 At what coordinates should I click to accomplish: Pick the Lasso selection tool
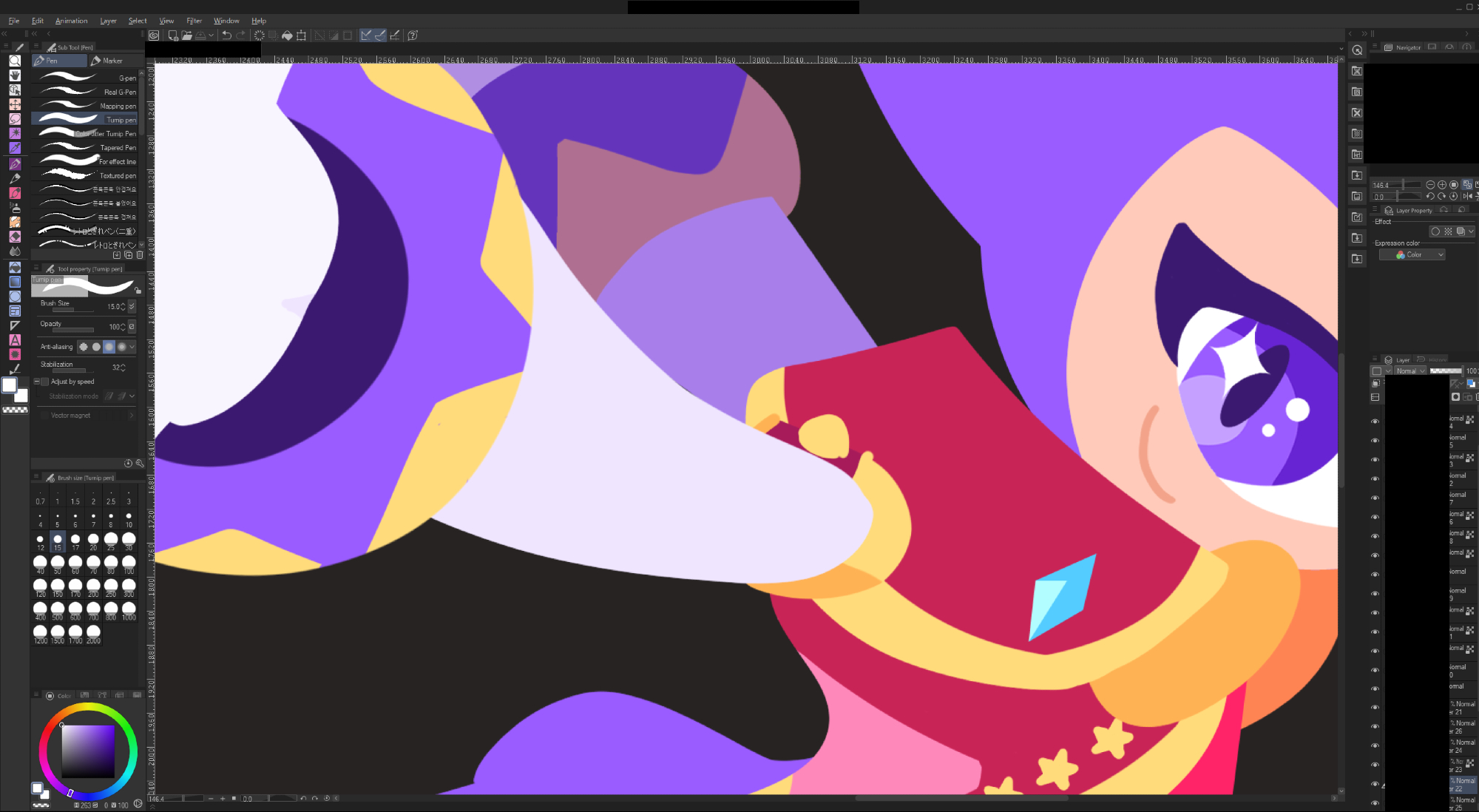[x=15, y=119]
